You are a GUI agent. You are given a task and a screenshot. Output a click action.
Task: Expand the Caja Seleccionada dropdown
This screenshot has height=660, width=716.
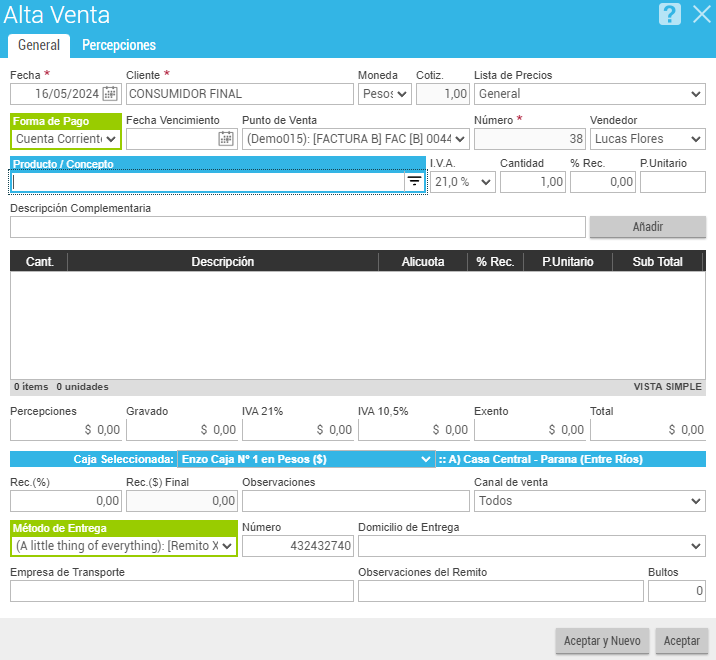(x=305, y=459)
